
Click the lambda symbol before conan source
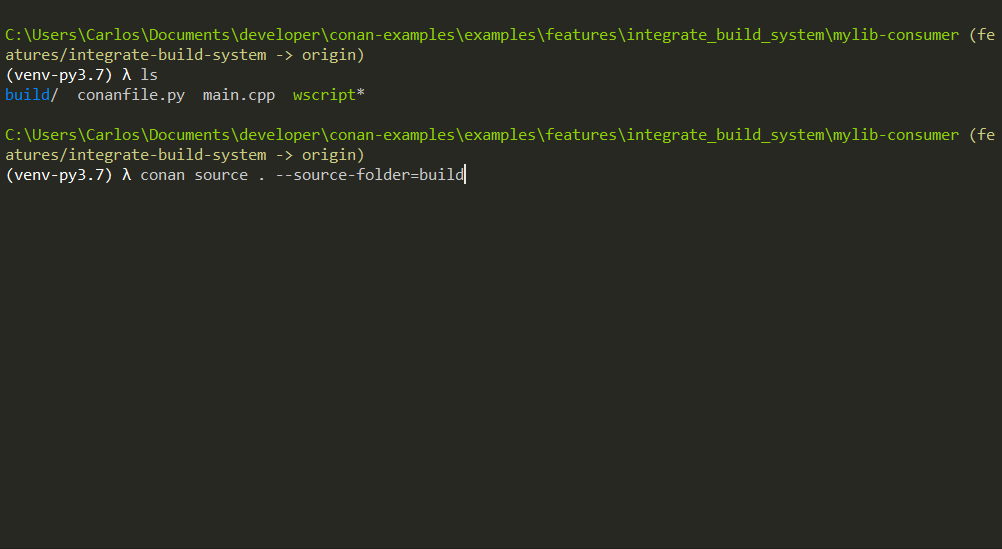coord(127,175)
